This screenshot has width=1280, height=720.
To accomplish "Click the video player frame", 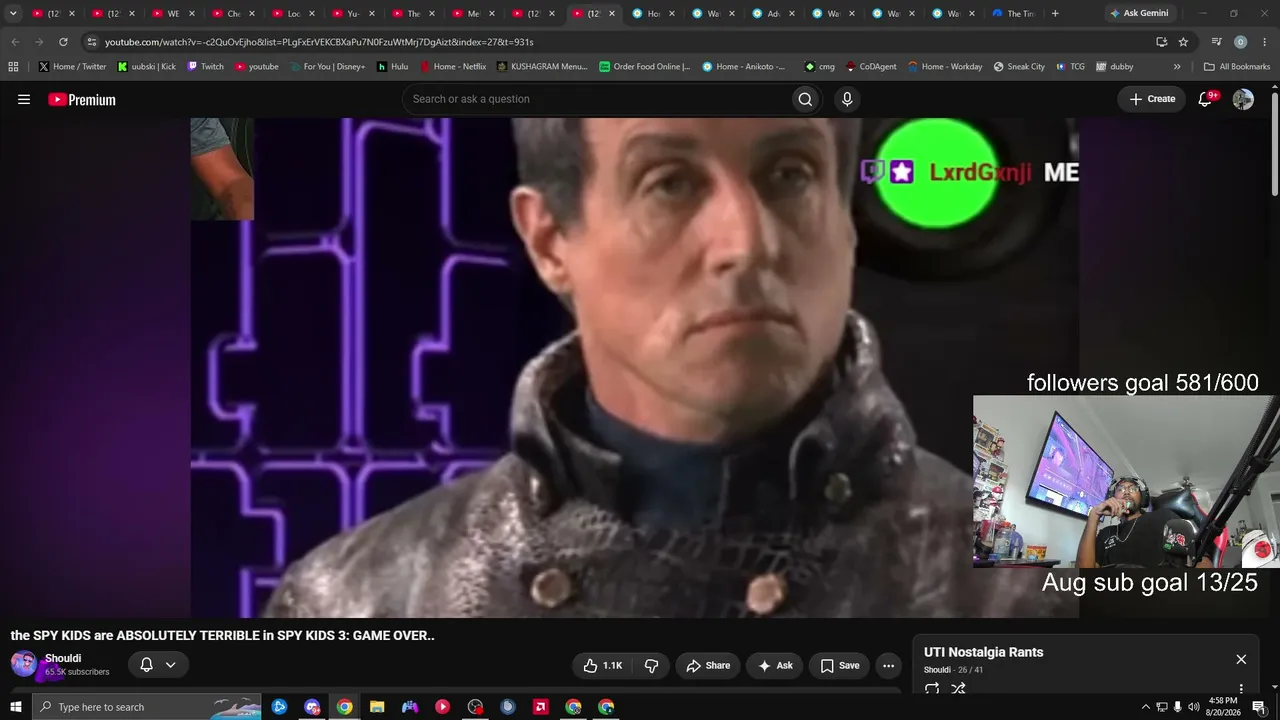I will [634, 367].
